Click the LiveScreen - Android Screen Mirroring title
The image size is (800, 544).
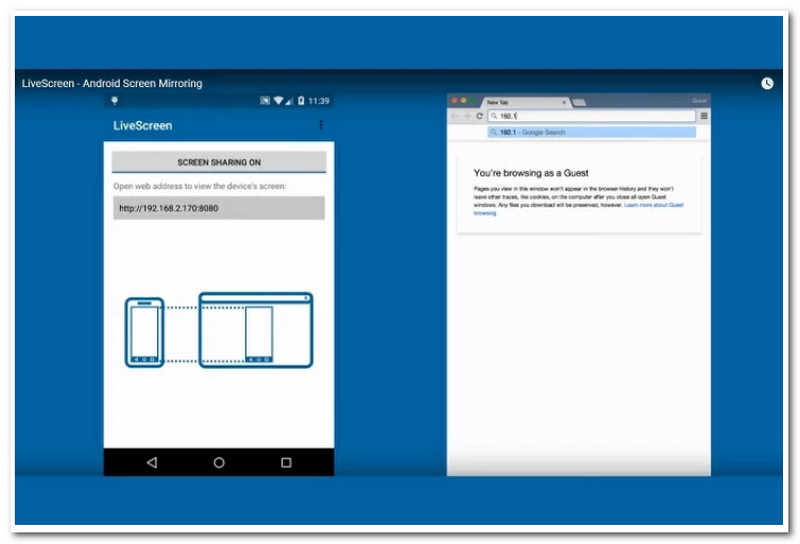[112, 83]
